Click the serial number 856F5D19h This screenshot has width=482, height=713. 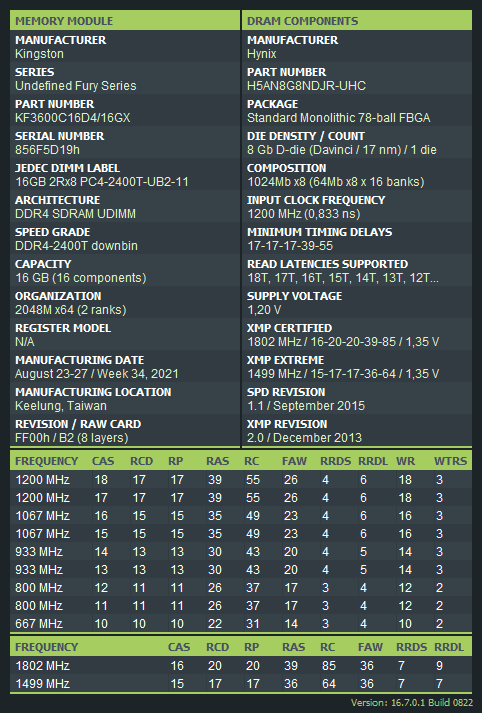(x=47, y=150)
